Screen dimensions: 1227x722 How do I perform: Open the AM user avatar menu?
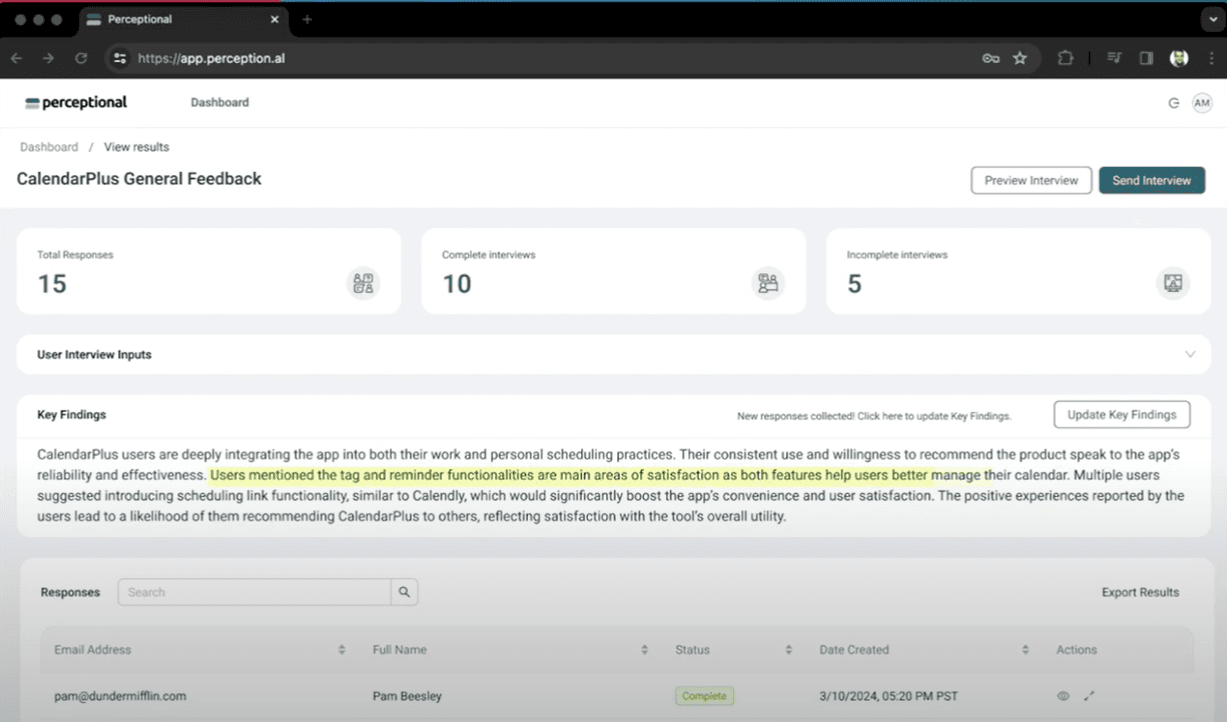pos(1202,103)
